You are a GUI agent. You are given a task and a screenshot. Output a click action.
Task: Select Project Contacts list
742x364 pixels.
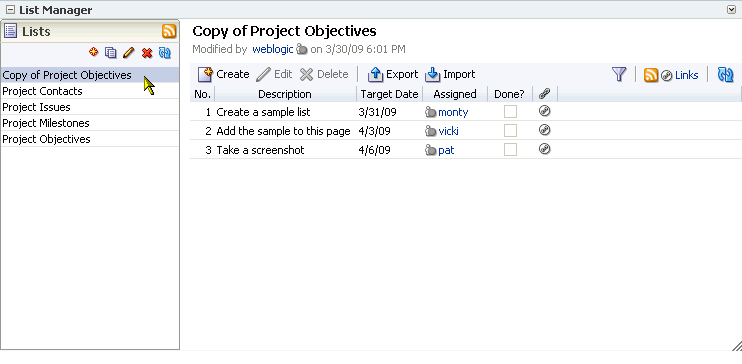(x=90, y=91)
